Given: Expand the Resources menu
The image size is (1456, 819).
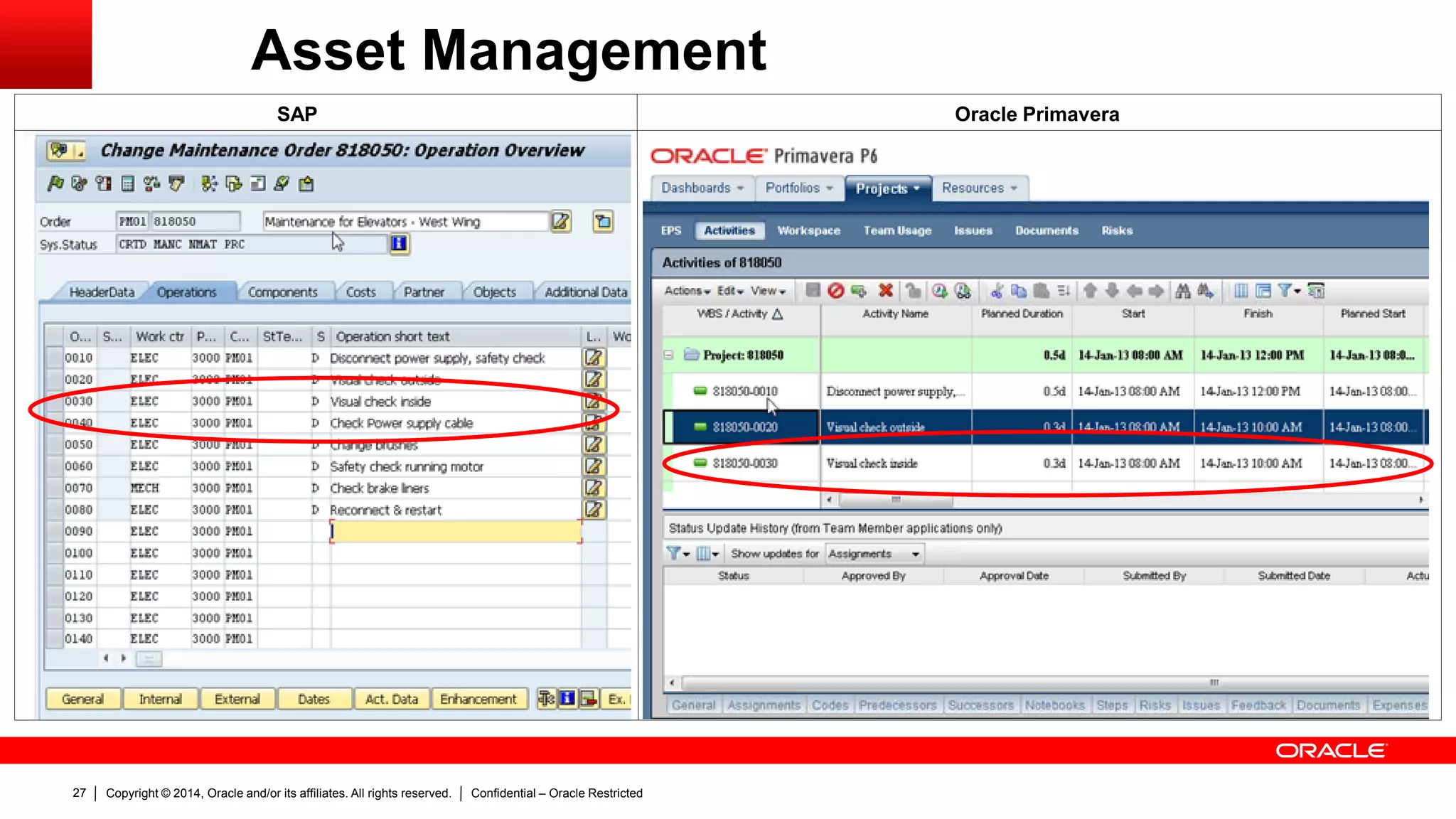Looking at the screenshot, I should tap(980, 188).
